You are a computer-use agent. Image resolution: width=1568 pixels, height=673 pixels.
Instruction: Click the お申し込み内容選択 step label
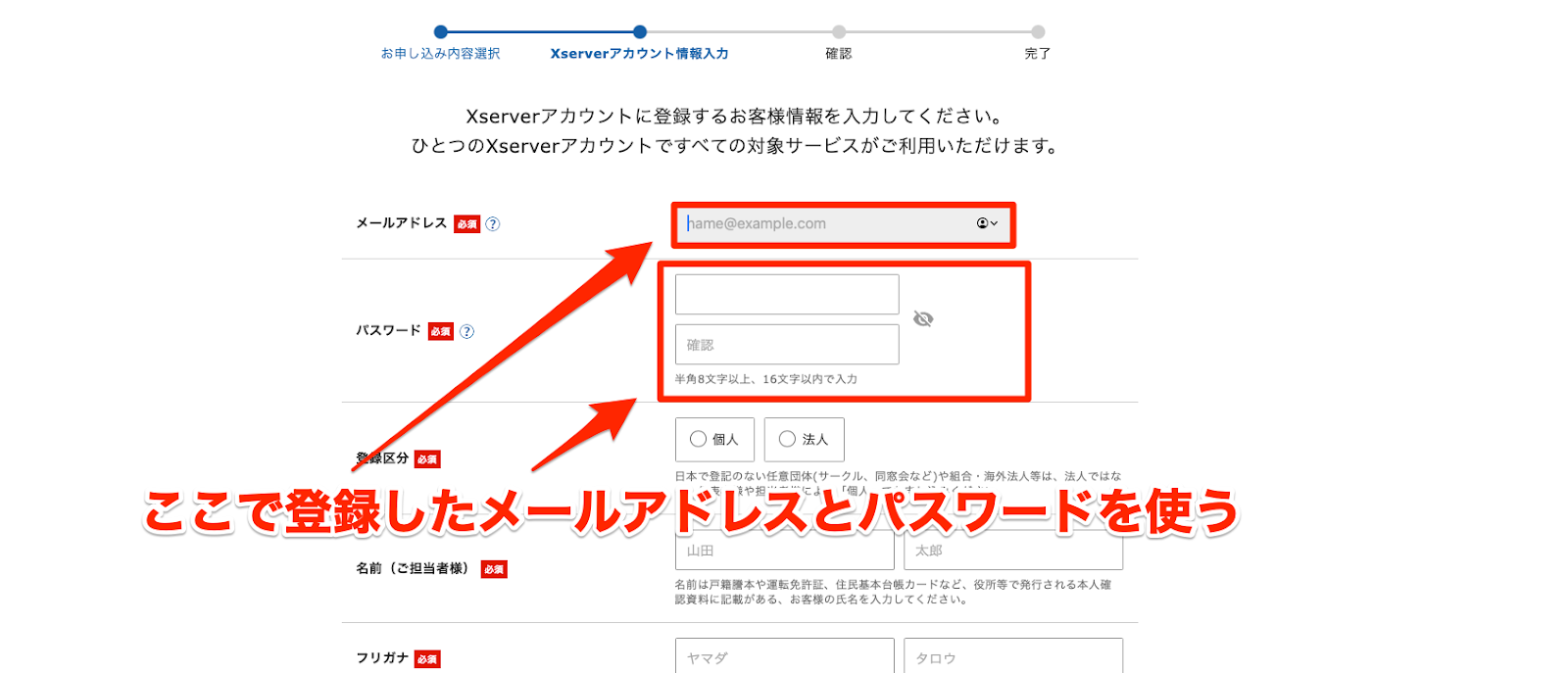(x=440, y=54)
